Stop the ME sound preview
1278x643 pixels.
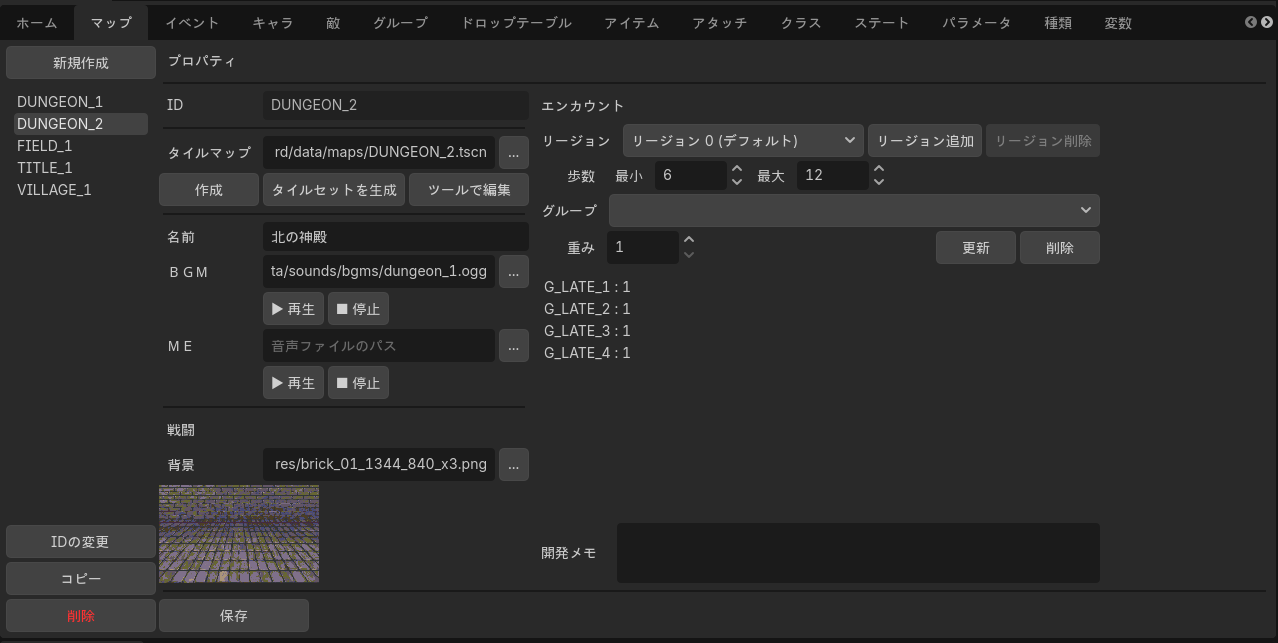click(x=358, y=383)
